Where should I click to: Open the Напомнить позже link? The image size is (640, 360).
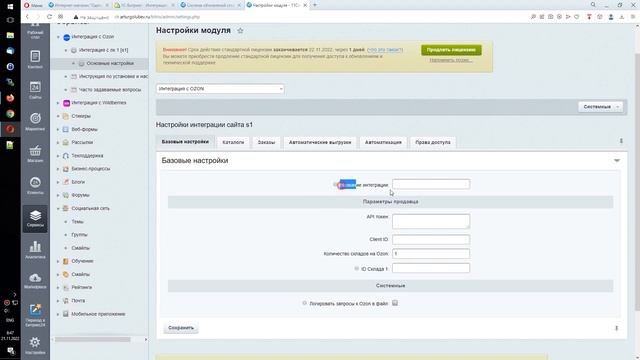451,60
